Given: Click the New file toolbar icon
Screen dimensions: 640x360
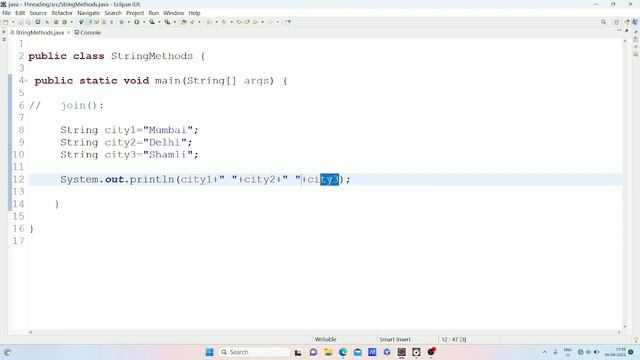Looking at the screenshot, I should [6, 22].
